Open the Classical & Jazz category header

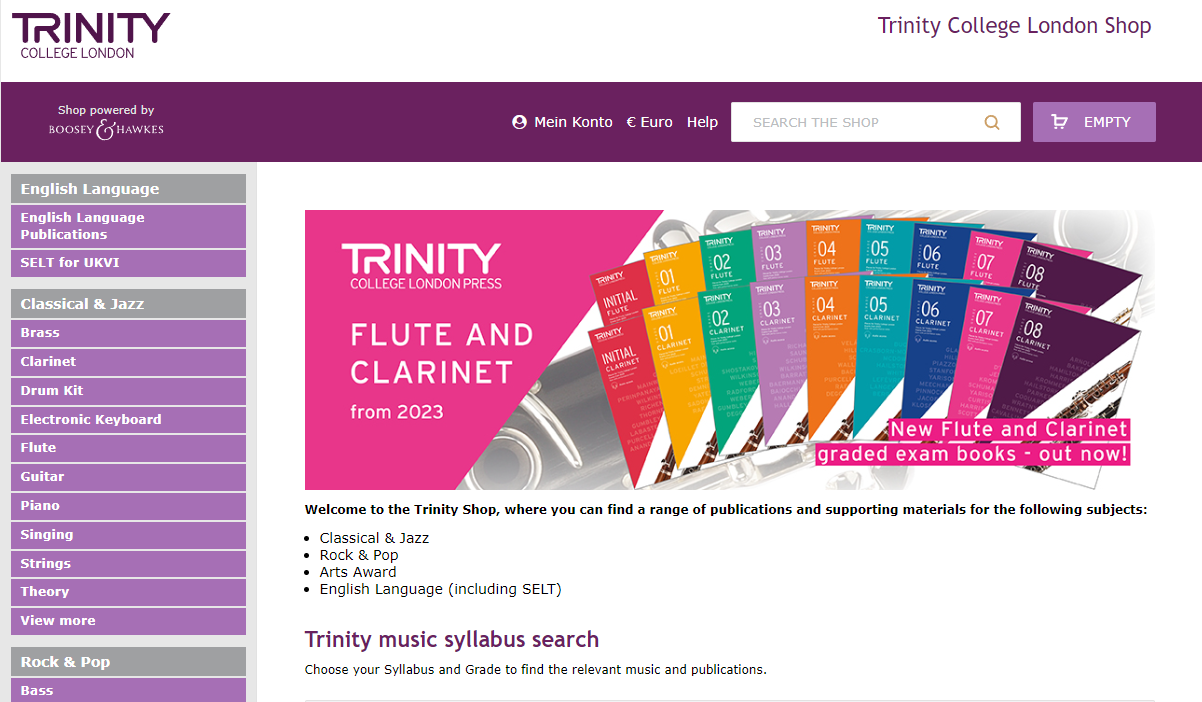pyautogui.click(x=128, y=304)
